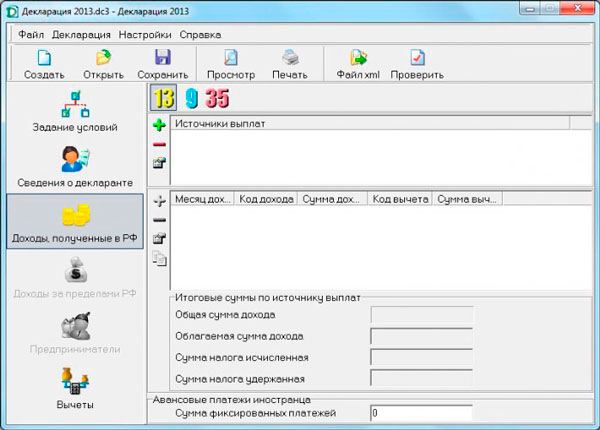Screen dimensions: 600x430
Task: Click the Сумма налога удержанная field
Action: coord(422,379)
